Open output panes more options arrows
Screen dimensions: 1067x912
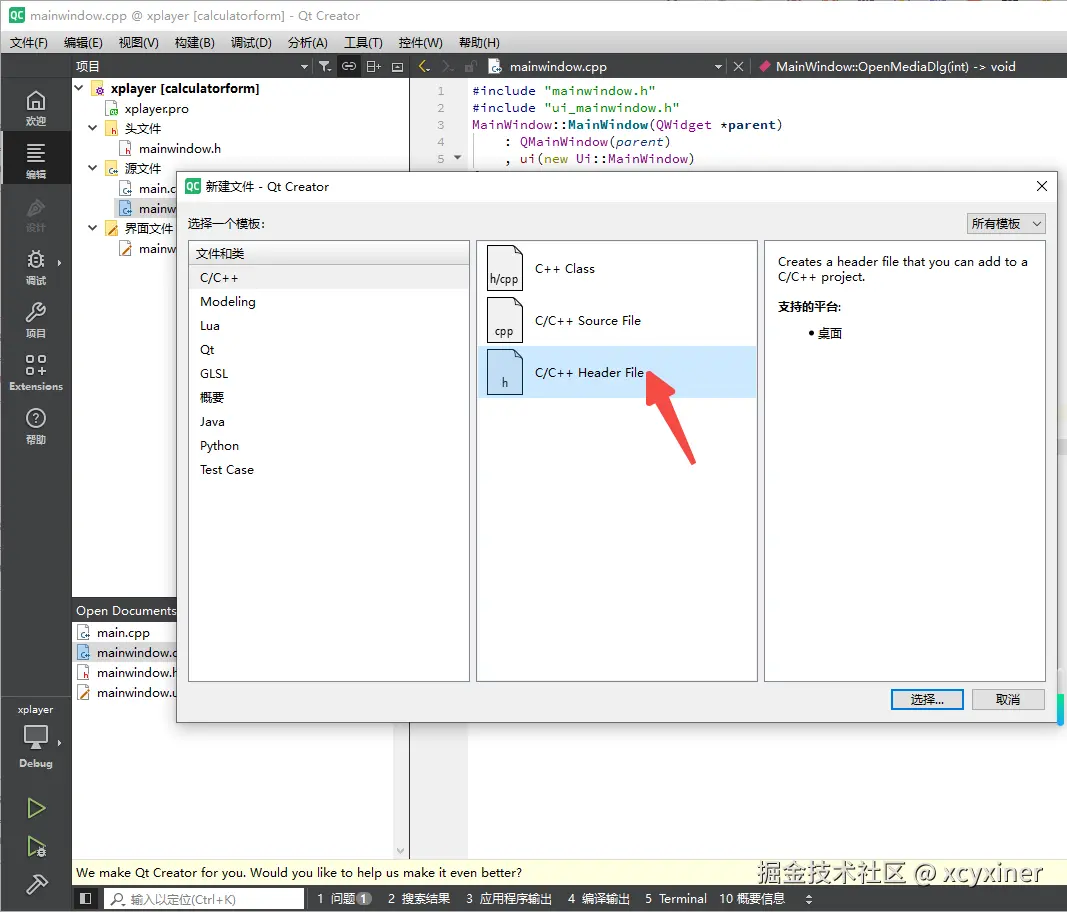point(808,899)
